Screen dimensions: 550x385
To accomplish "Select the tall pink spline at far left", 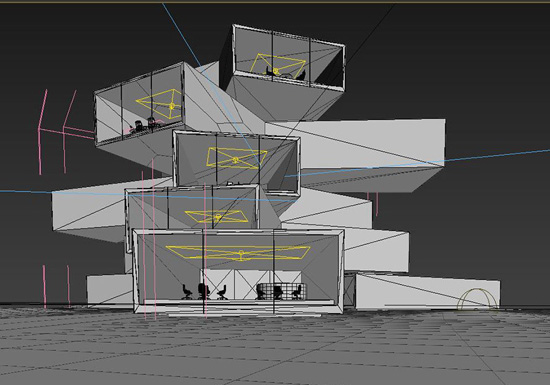I will (x=42, y=131).
